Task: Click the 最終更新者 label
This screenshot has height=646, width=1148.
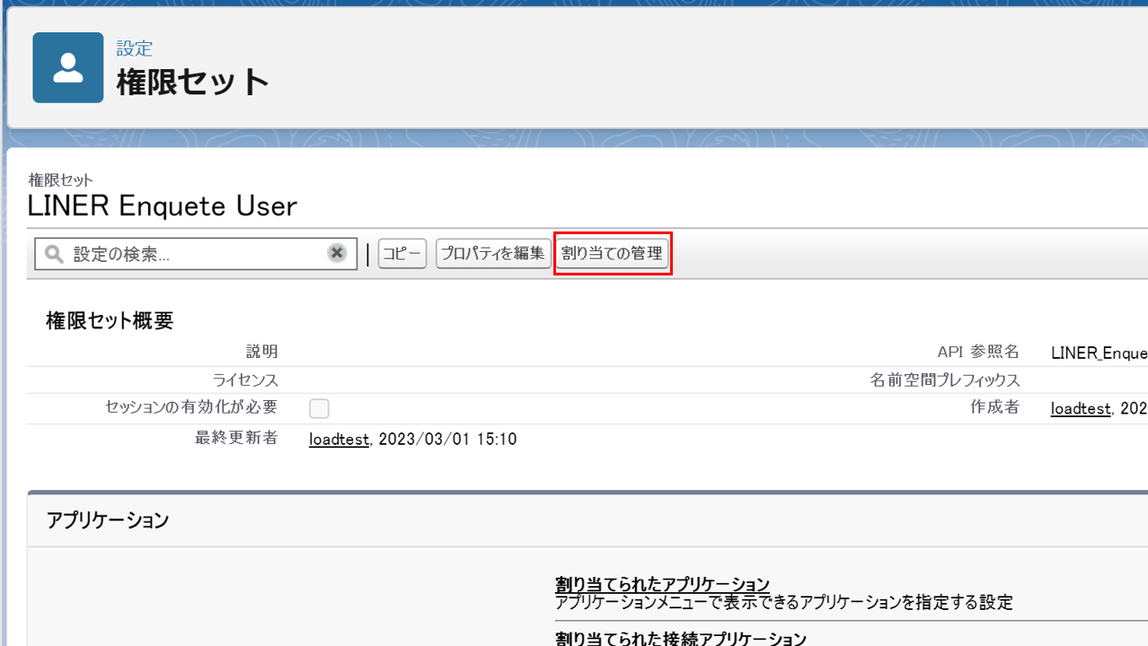Action: pos(236,438)
